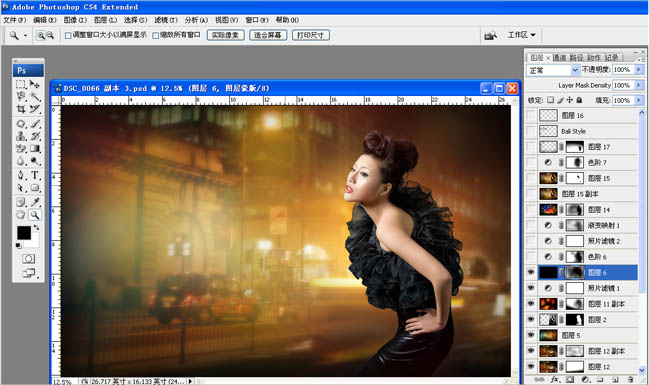This screenshot has height=385, width=650.
Task: Open the fill percentage arrow
Action: [x=639, y=100]
